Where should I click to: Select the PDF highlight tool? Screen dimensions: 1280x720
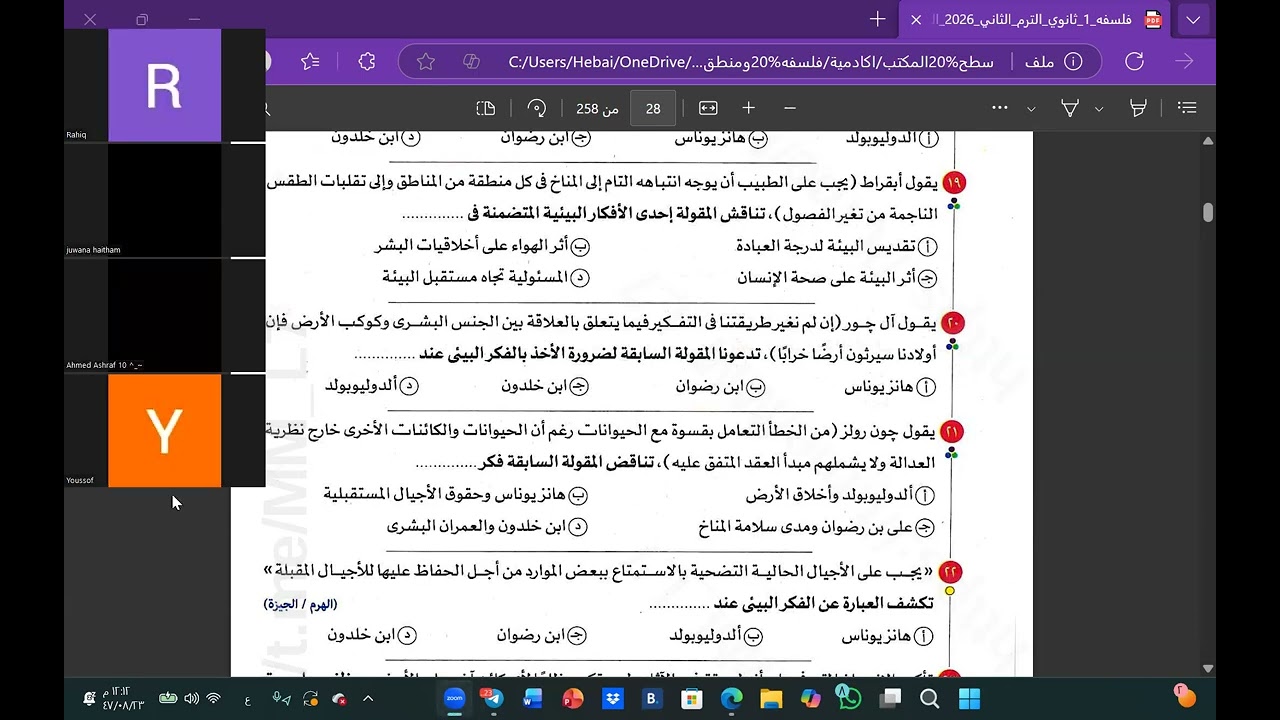tap(1138, 108)
